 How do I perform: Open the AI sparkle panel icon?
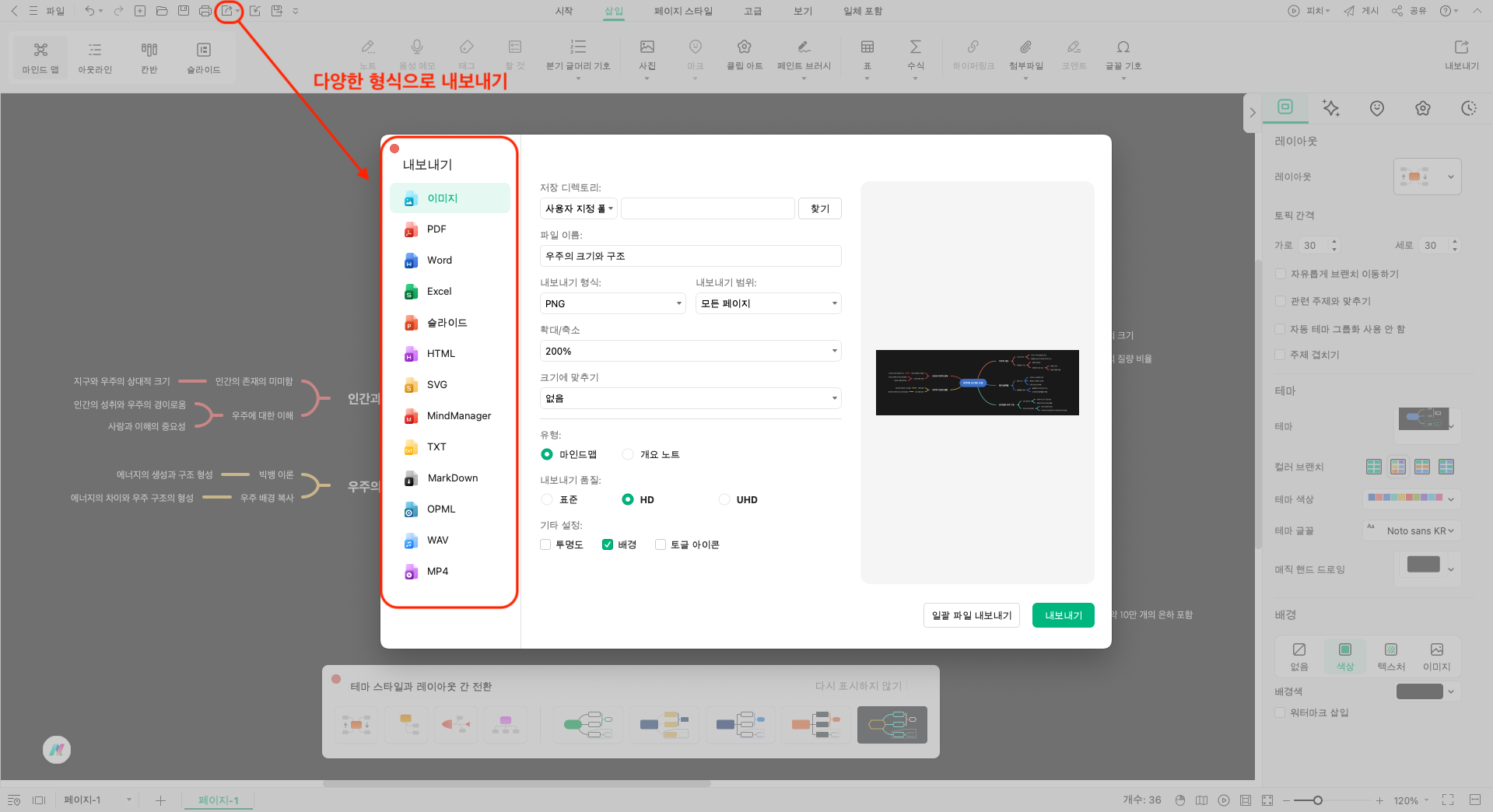point(1330,108)
